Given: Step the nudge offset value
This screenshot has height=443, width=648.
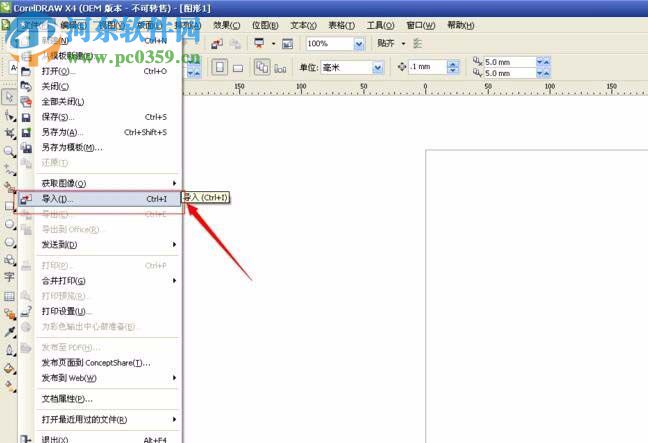Looking at the screenshot, I should (x=453, y=67).
